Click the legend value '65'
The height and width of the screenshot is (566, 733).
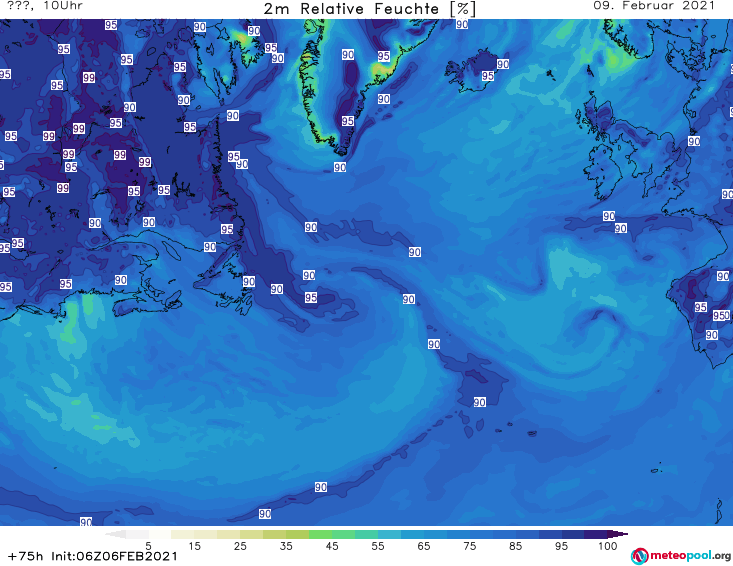(x=424, y=546)
